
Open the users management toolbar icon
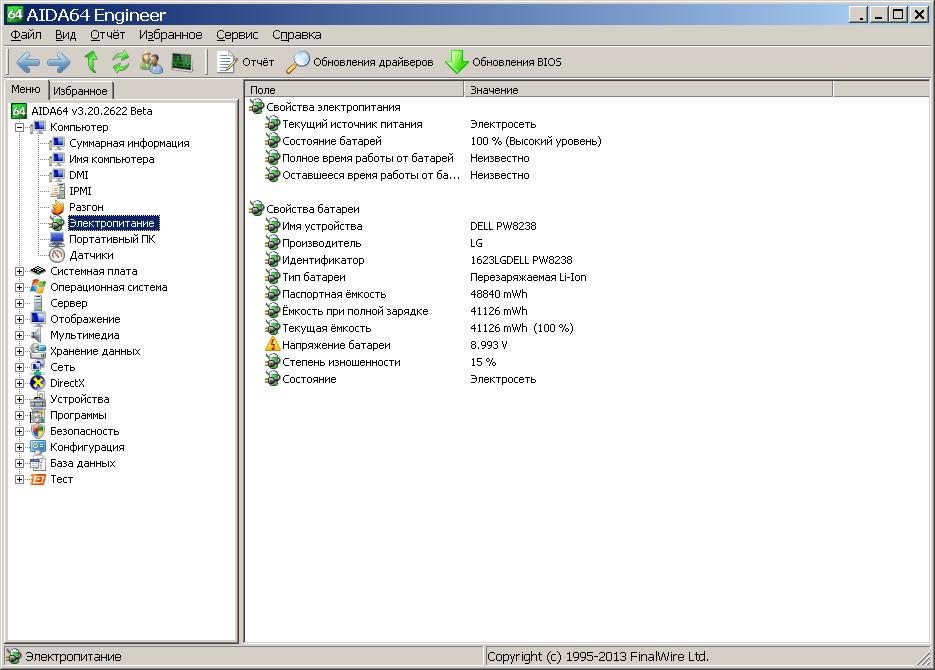tap(151, 62)
